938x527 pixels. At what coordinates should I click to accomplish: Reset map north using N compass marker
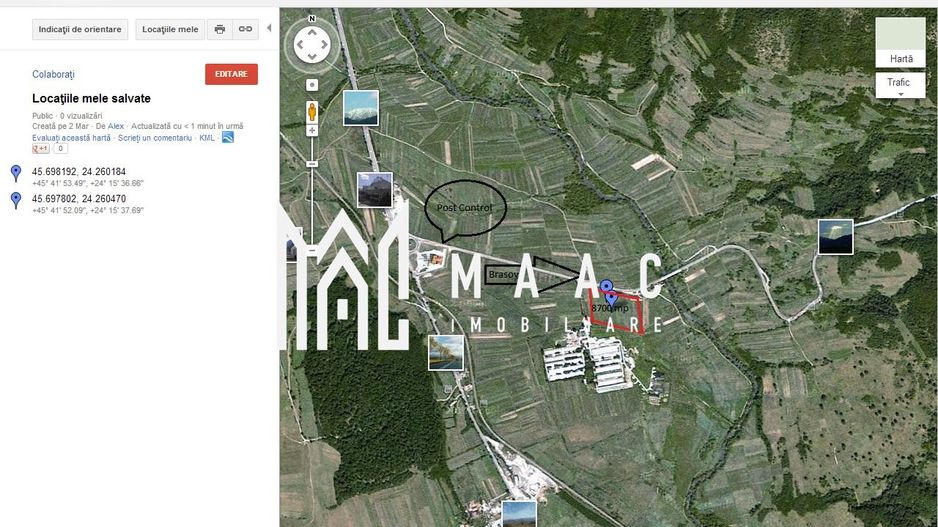[312, 19]
